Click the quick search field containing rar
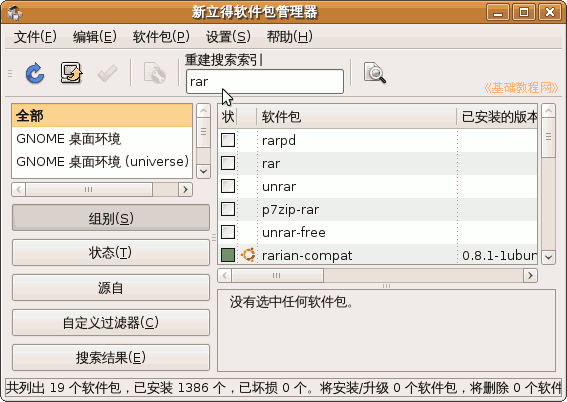This screenshot has height=402, width=567. click(x=265, y=82)
